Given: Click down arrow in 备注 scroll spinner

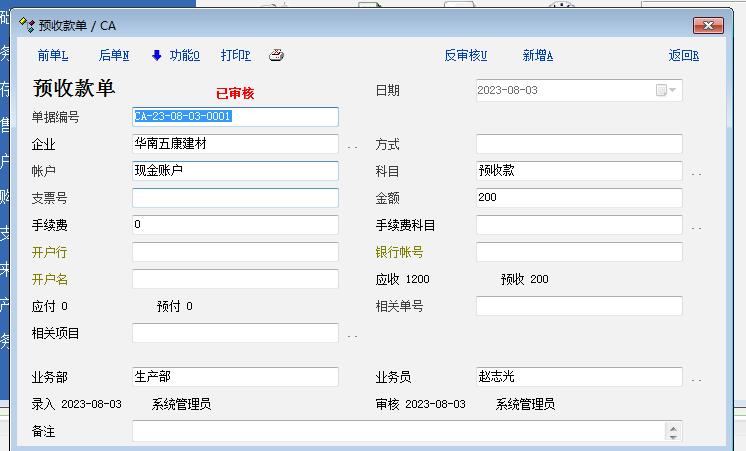Looking at the screenshot, I should click(x=672, y=437).
